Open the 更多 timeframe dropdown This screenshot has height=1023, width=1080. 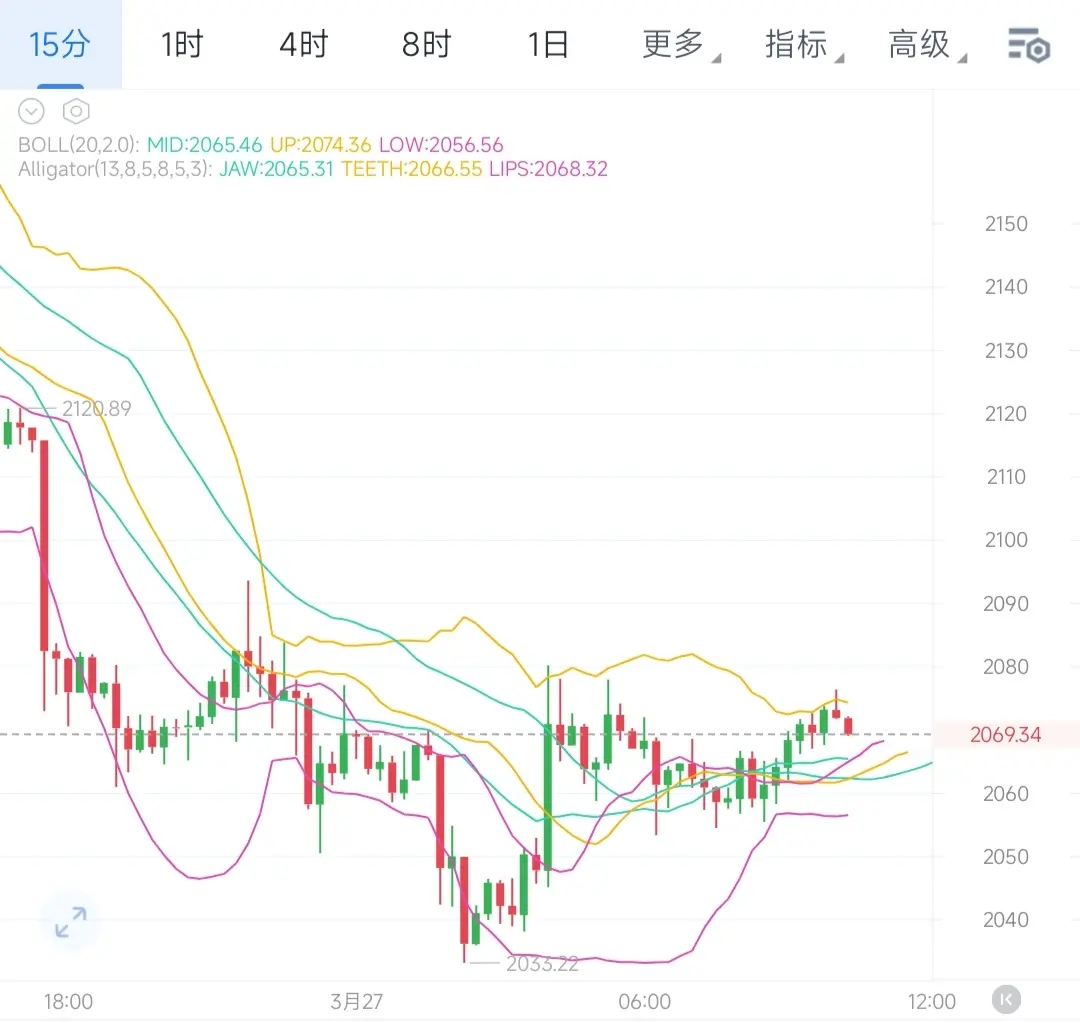click(x=681, y=44)
